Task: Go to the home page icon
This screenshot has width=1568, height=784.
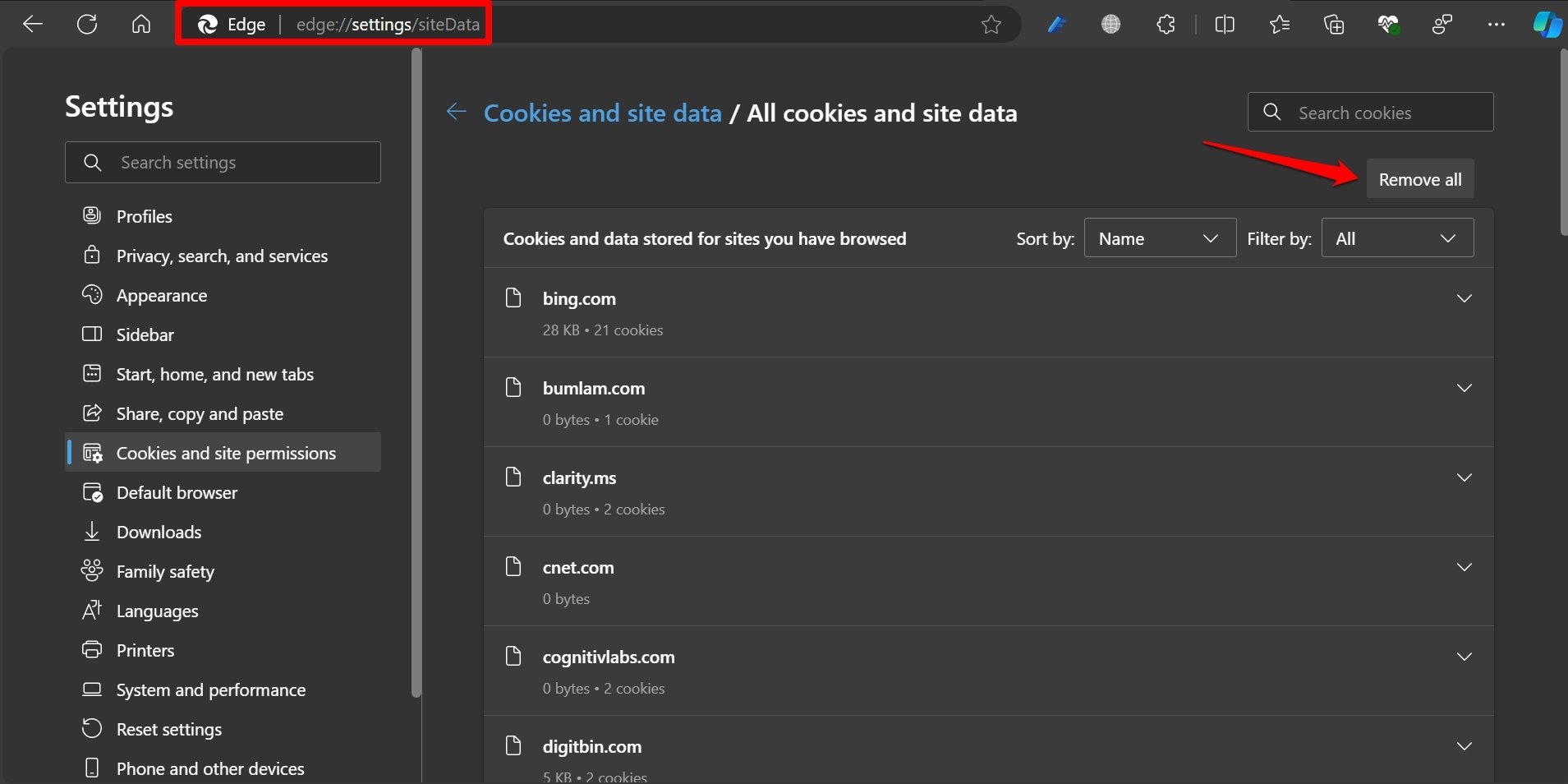Action: [x=141, y=25]
